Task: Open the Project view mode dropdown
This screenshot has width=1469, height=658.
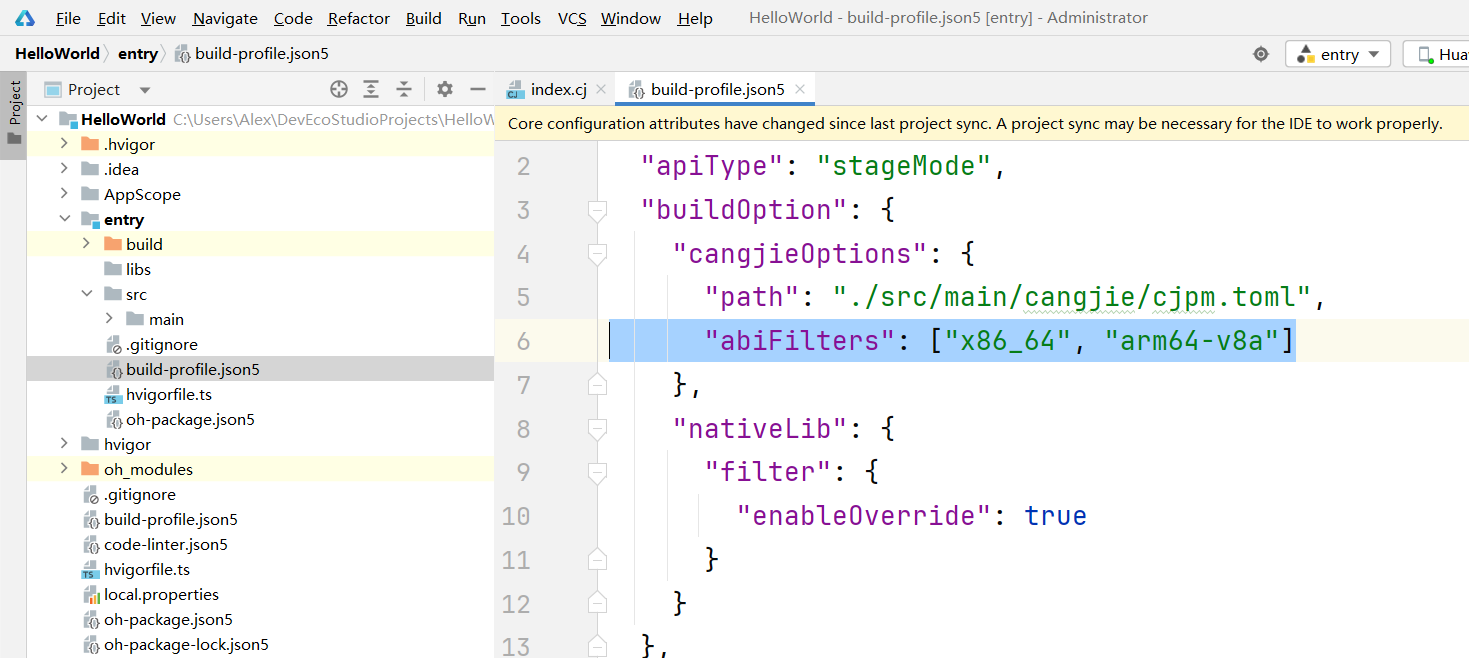Action: coord(97,90)
